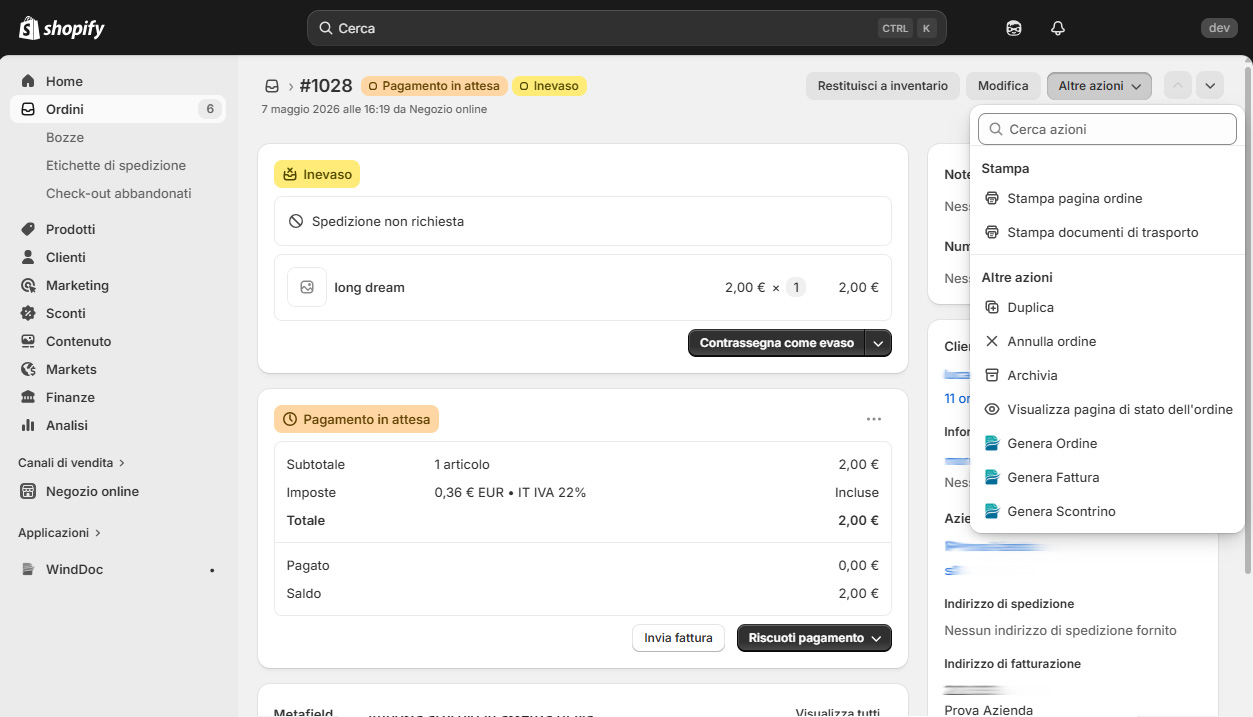Expand Canali di vendita section
Image resolution: width=1253 pixels, height=717 pixels.
(72, 463)
